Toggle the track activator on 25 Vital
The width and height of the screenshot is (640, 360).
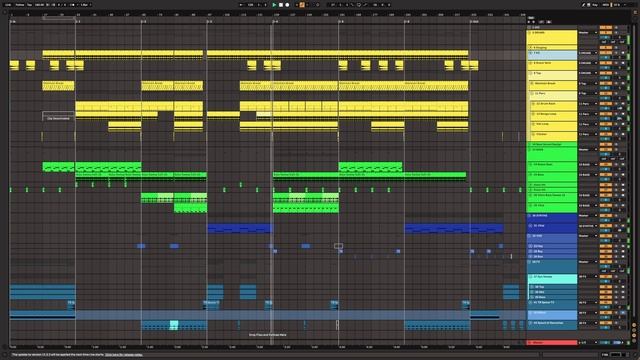click(605, 226)
